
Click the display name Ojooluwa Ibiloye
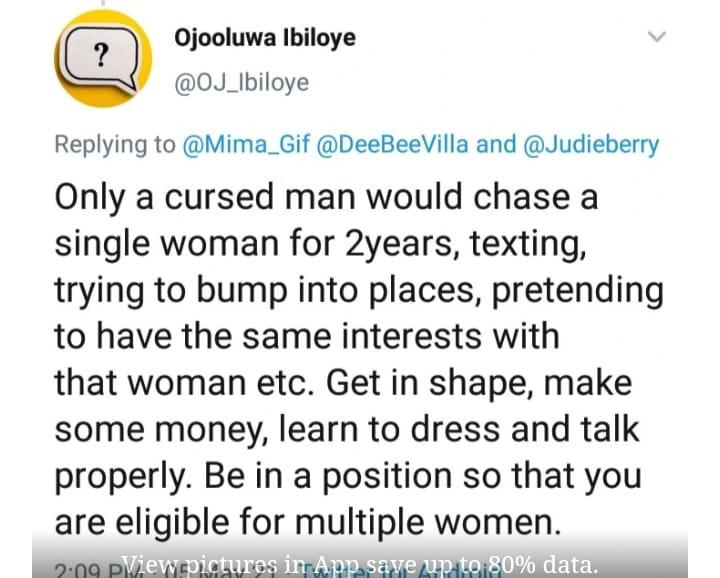(264, 38)
